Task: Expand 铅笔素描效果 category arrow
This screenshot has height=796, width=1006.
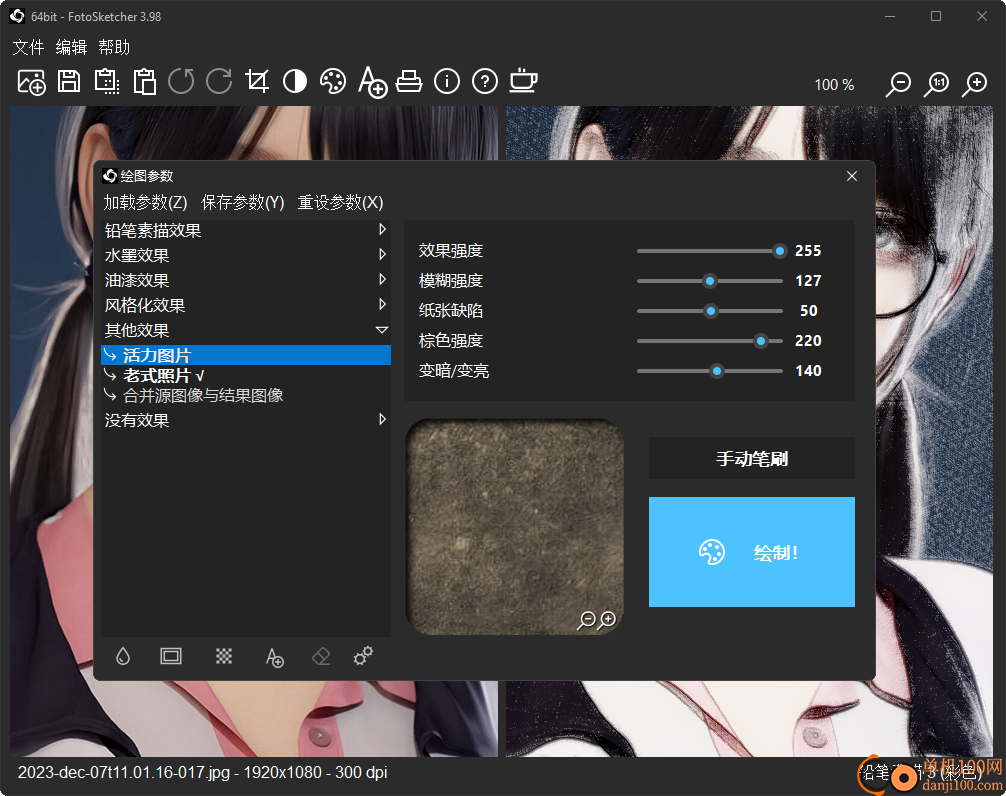Action: [x=382, y=230]
